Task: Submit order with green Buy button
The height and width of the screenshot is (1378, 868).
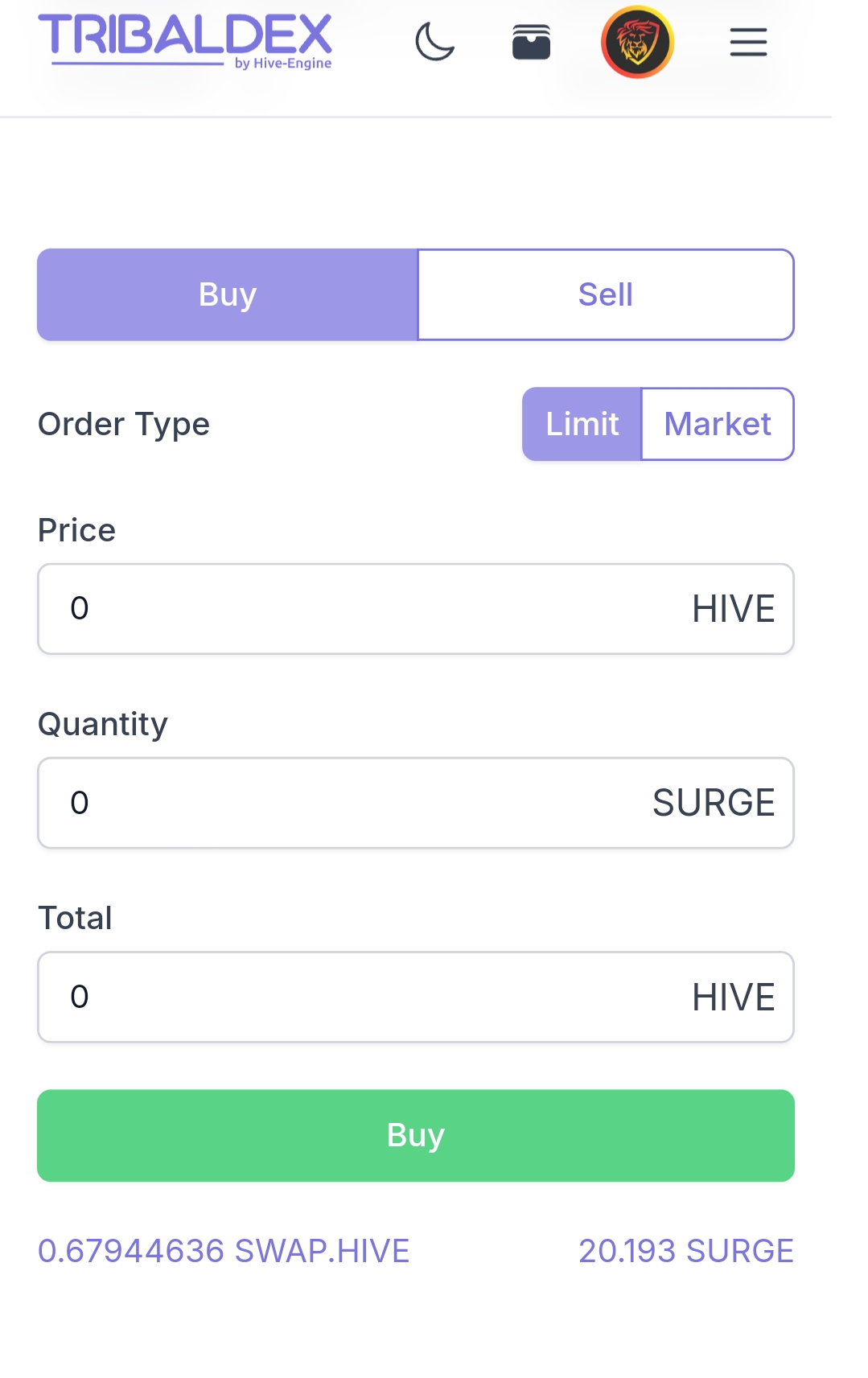Action: click(x=416, y=1136)
